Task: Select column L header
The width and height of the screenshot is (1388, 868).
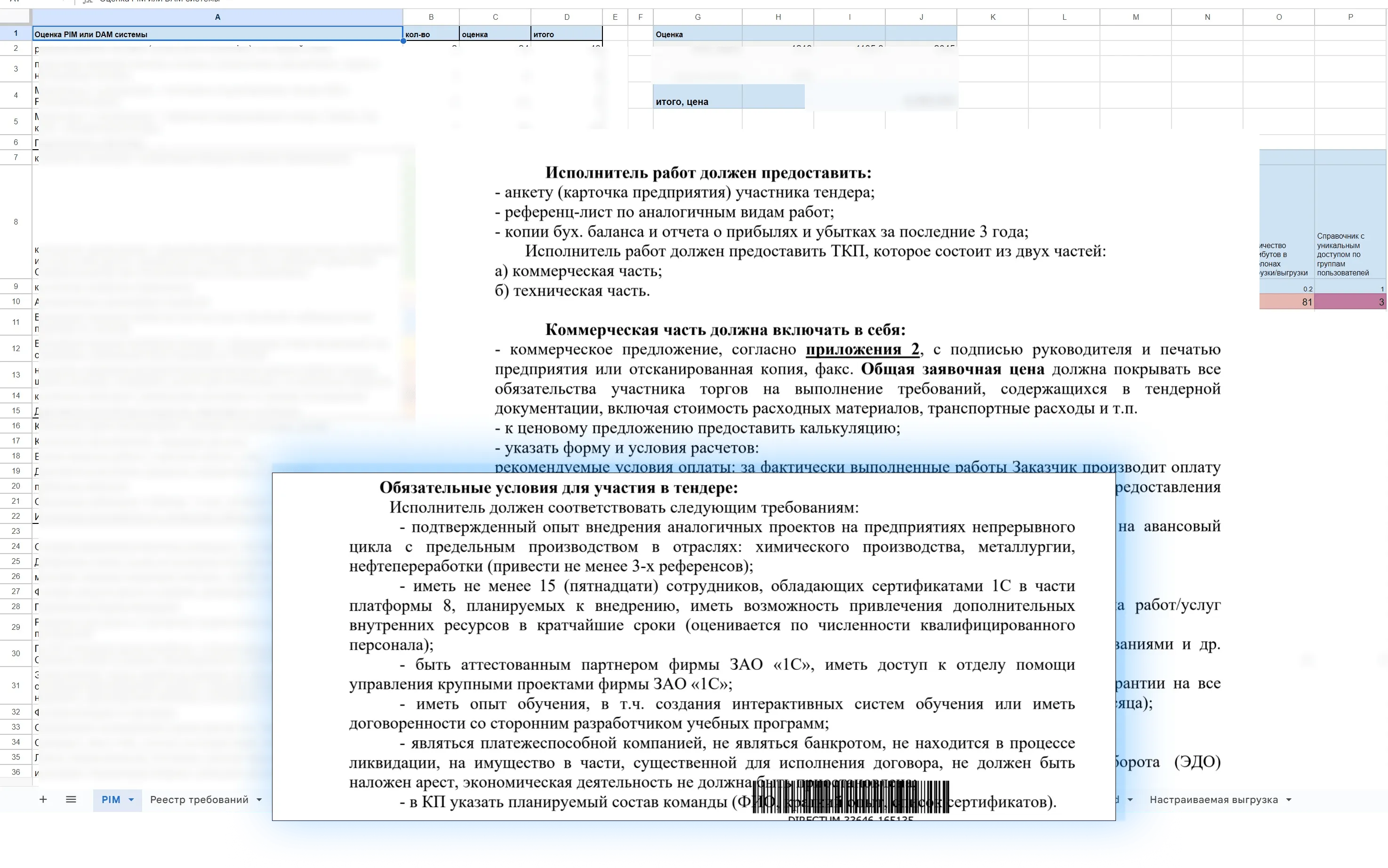Action: click(x=1064, y=17)
